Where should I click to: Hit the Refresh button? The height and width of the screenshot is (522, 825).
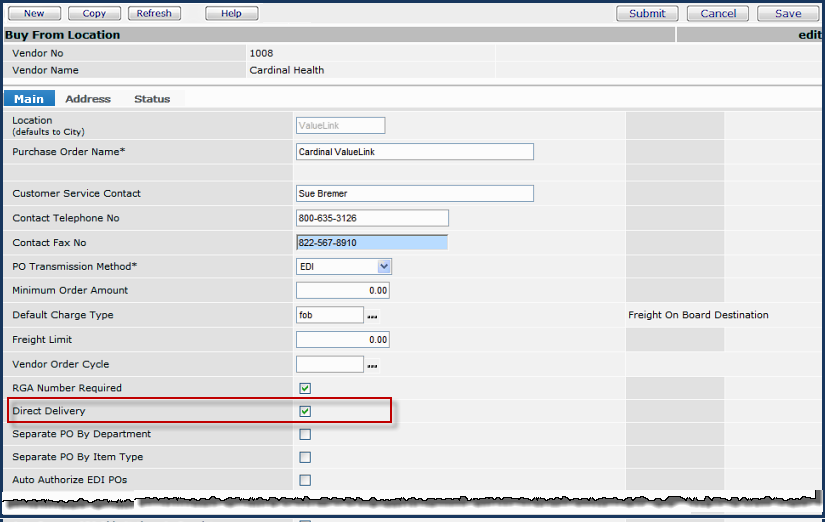click(154, 14)
